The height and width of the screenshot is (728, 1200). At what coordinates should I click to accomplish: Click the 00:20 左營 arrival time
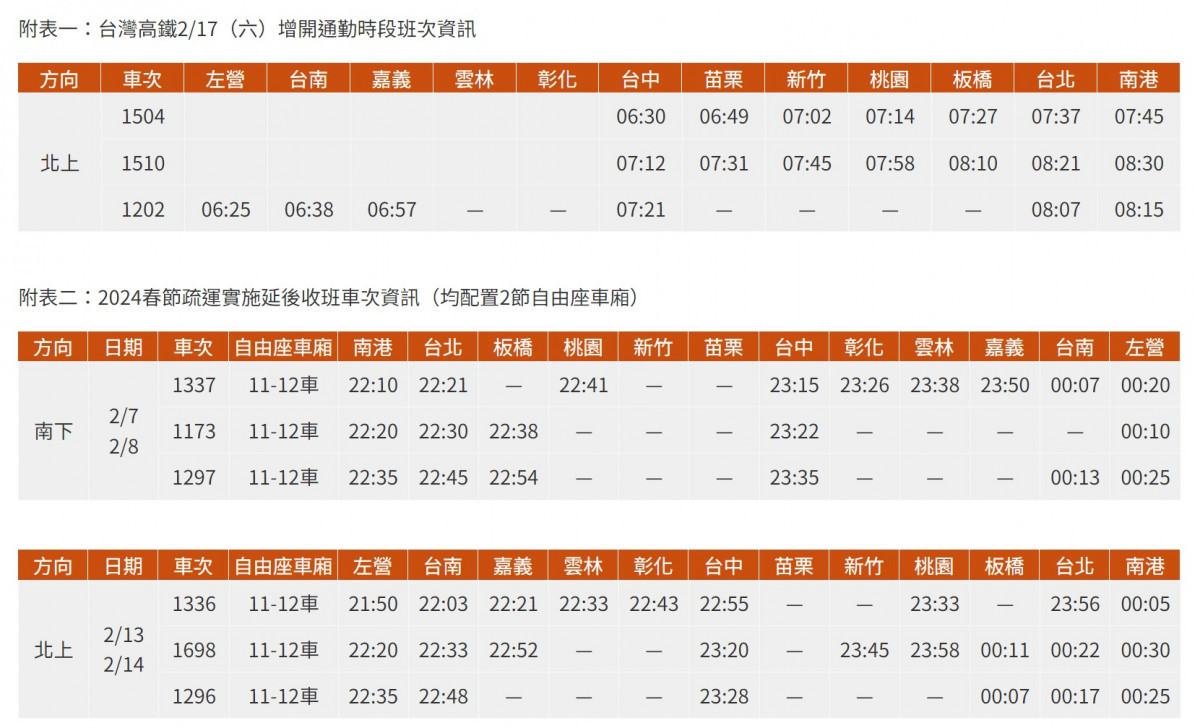[x=1145, y=385]
